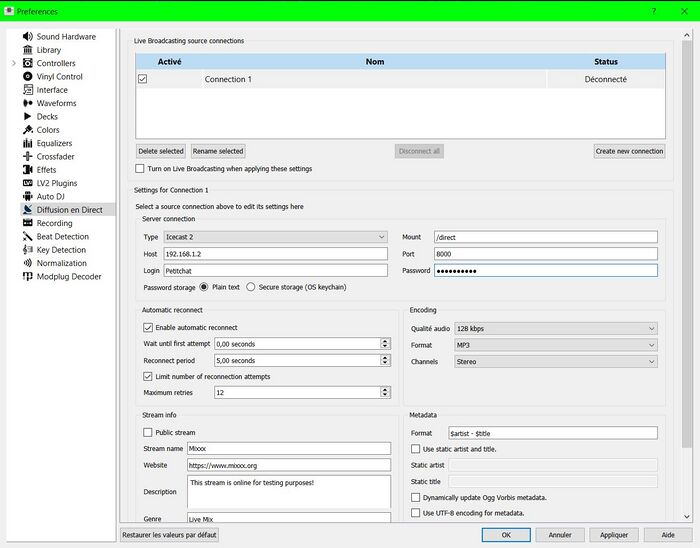Click the Controllers icon in sidebar

[28, 63]
